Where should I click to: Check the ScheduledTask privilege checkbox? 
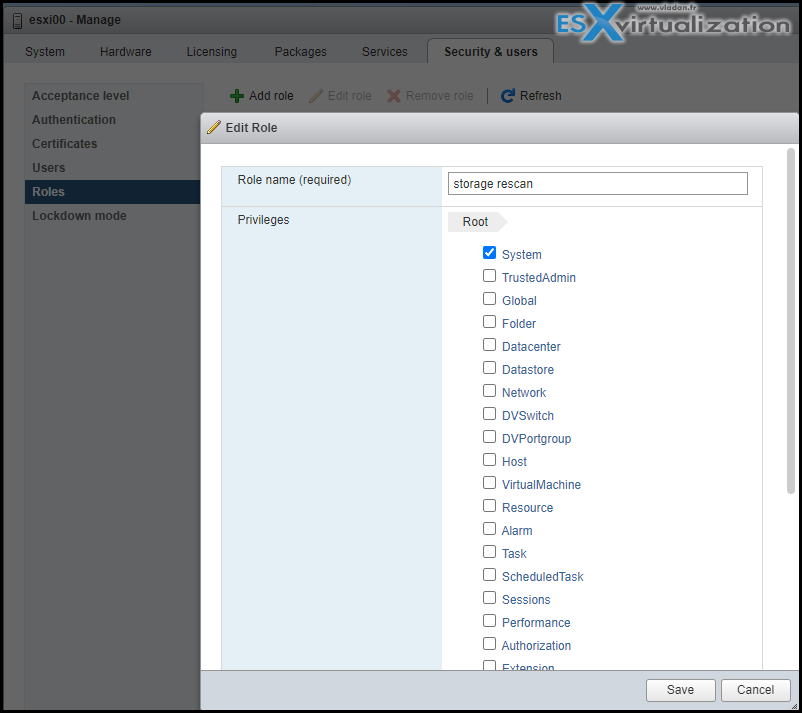coord(489,575)
